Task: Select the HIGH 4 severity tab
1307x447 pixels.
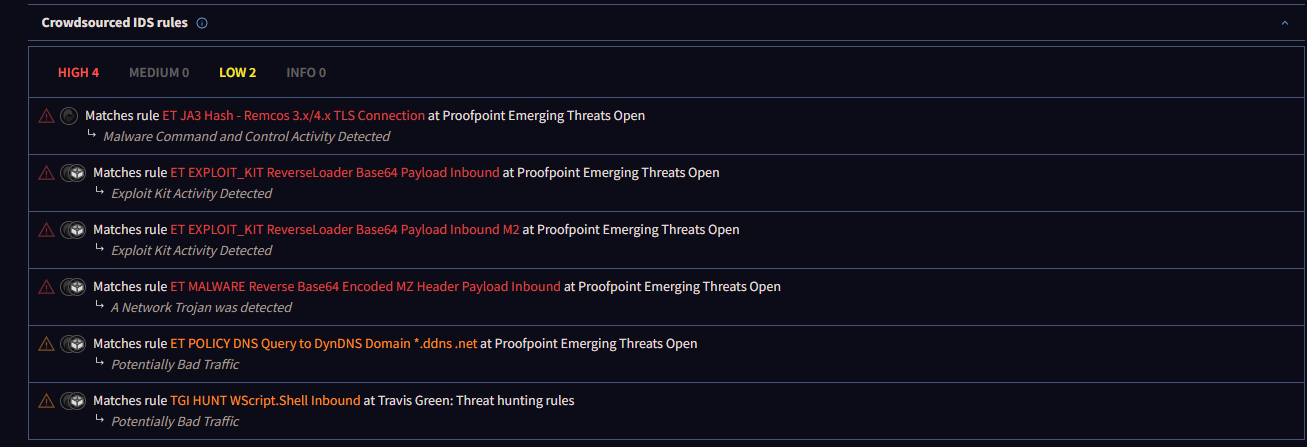Action: [79, 73]
